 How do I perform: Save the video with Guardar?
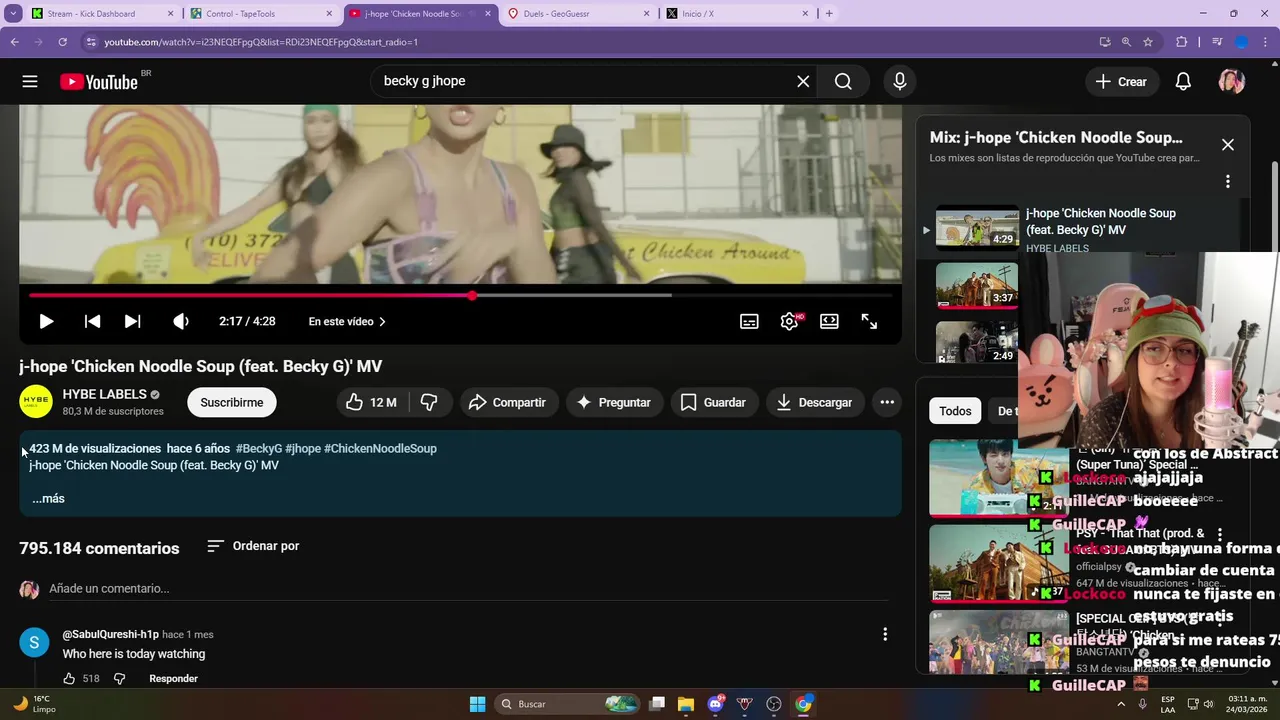[x=714, y=402]
